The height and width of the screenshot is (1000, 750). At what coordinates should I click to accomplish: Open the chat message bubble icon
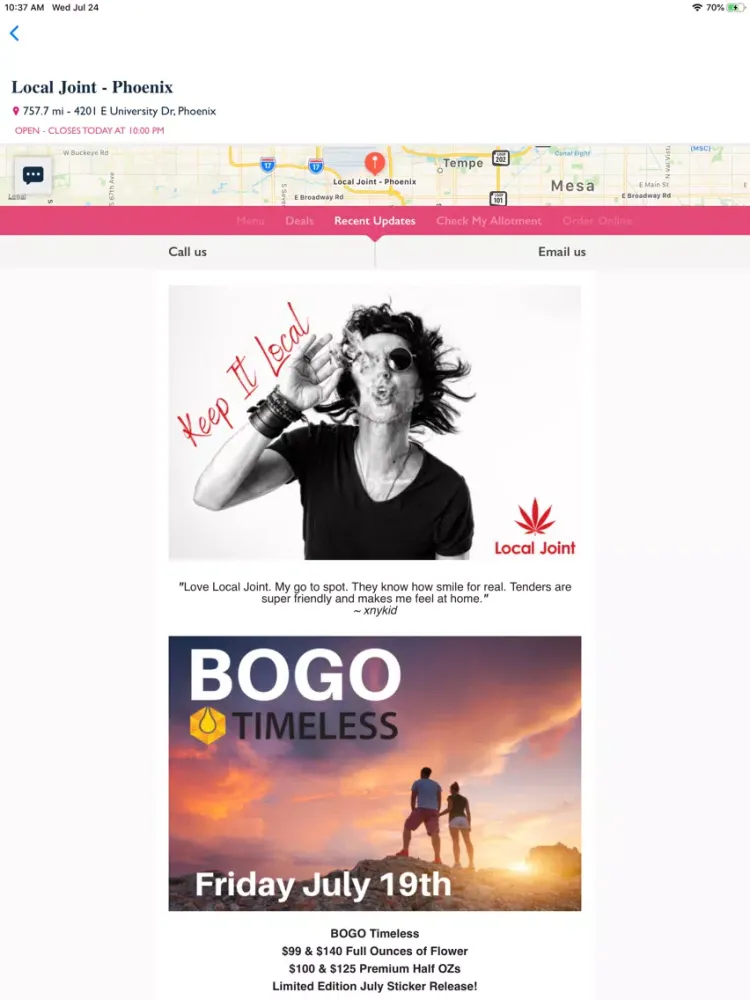point(33,175)
